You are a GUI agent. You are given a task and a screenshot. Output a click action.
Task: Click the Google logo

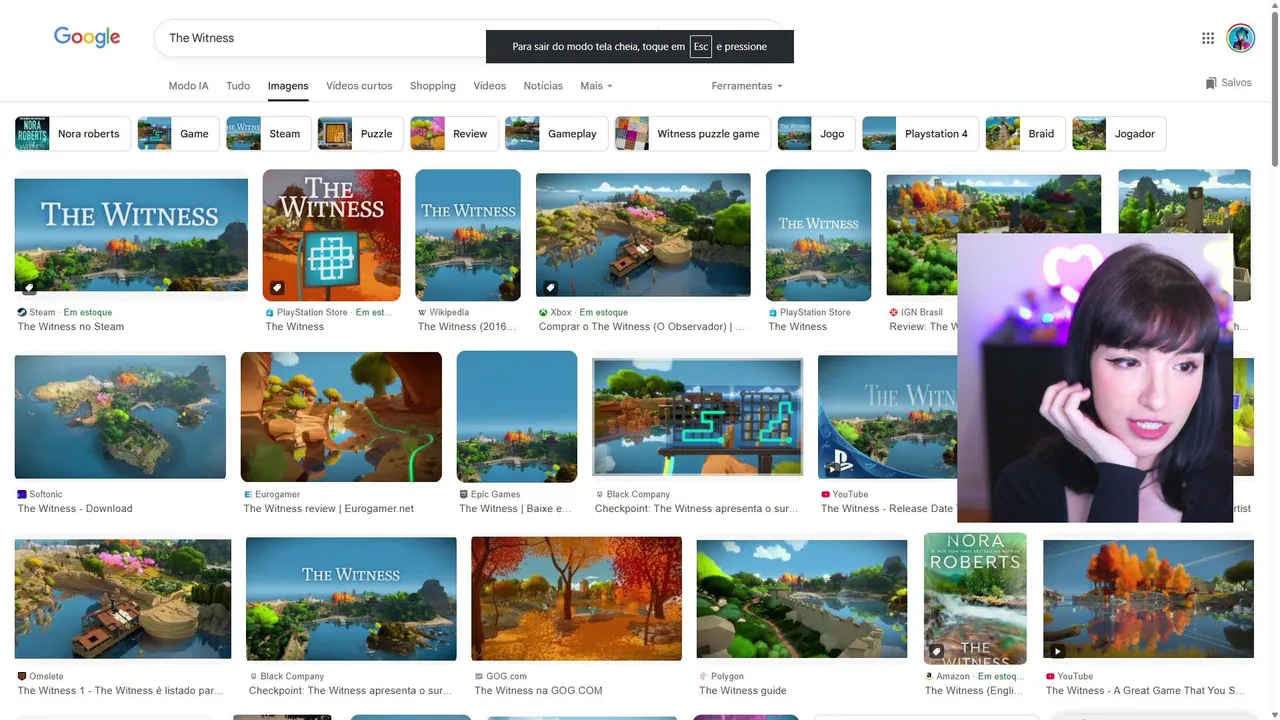87,38
